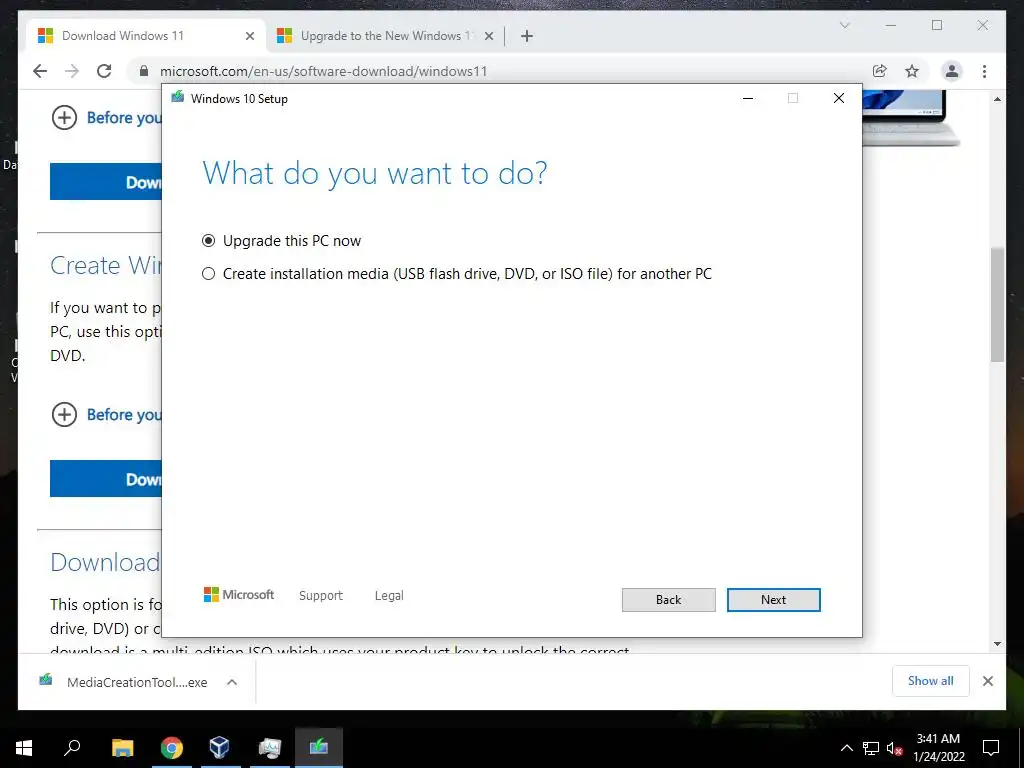Reload the current page
The image size is (1024, 768).
[x=104, y=71]
